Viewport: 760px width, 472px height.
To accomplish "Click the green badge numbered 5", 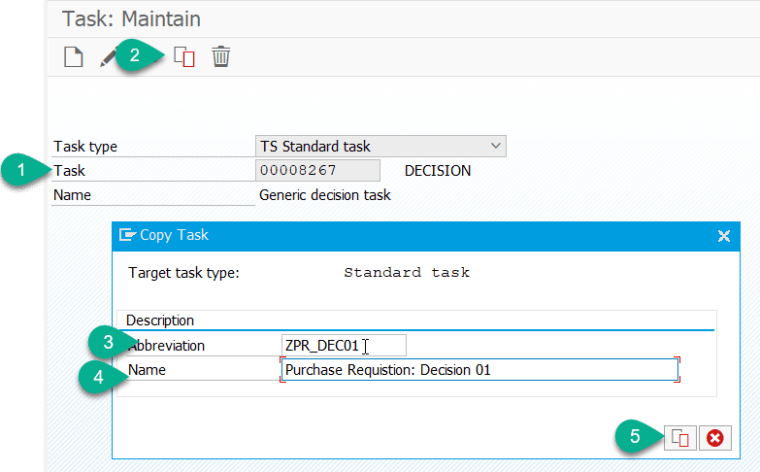I will (x=634, y=436).
